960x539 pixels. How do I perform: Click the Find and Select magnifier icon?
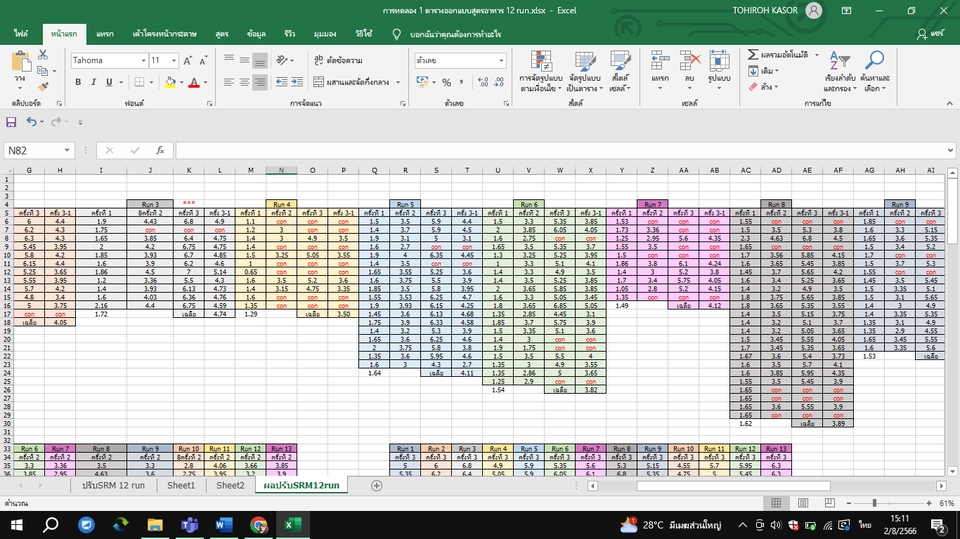click(874, 61)
